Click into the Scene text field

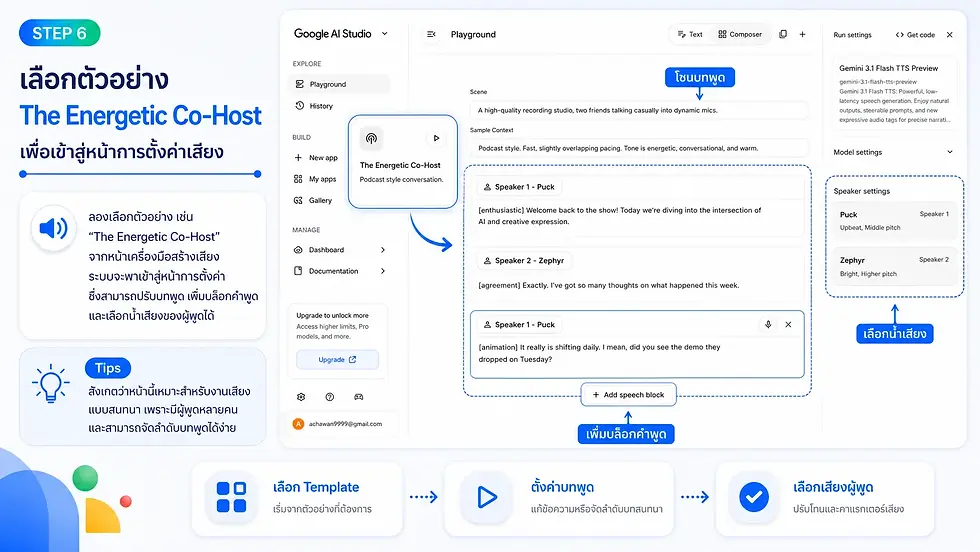639,110
